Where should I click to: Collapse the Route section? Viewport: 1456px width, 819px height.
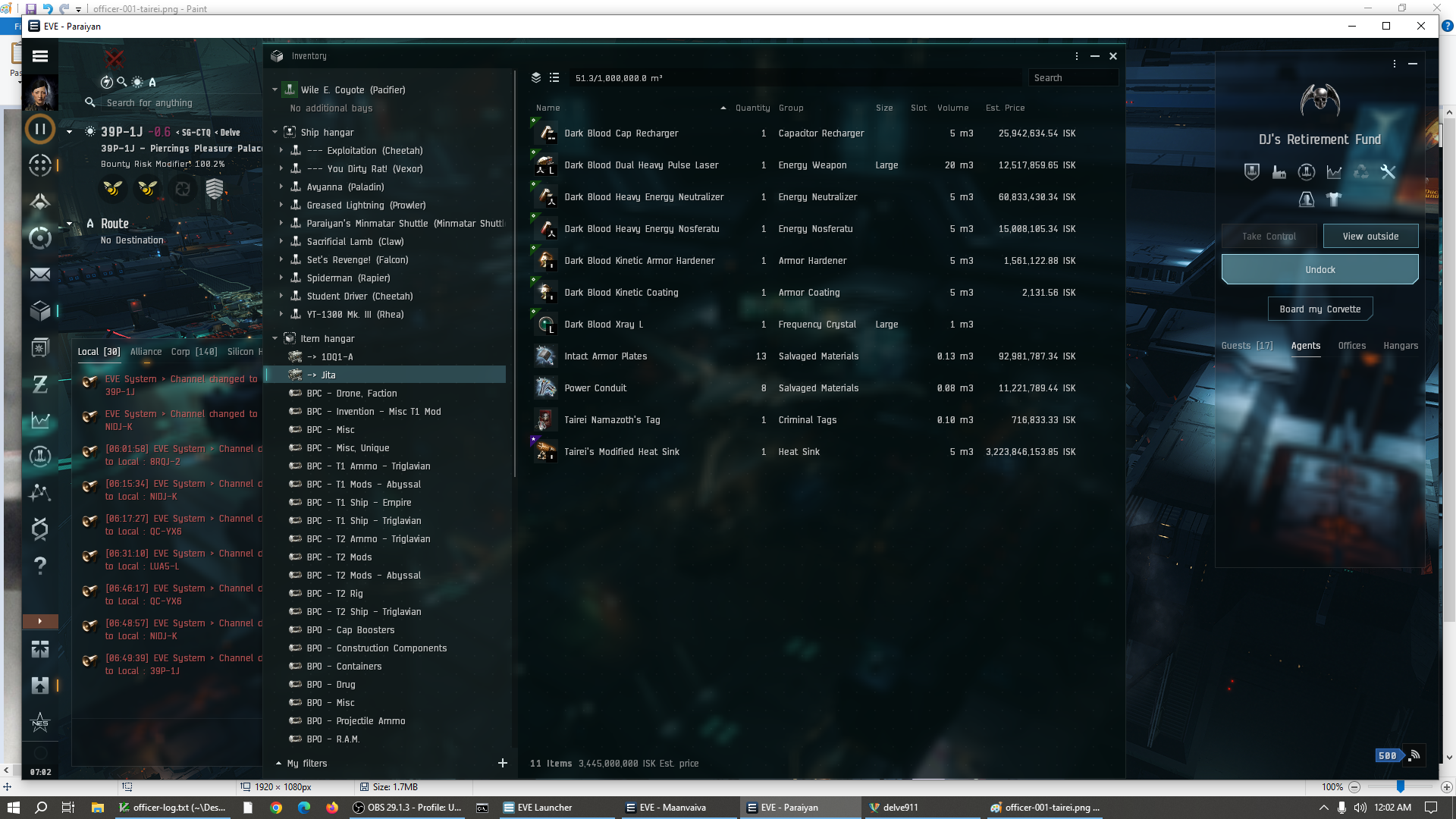[x=69, y=223]
